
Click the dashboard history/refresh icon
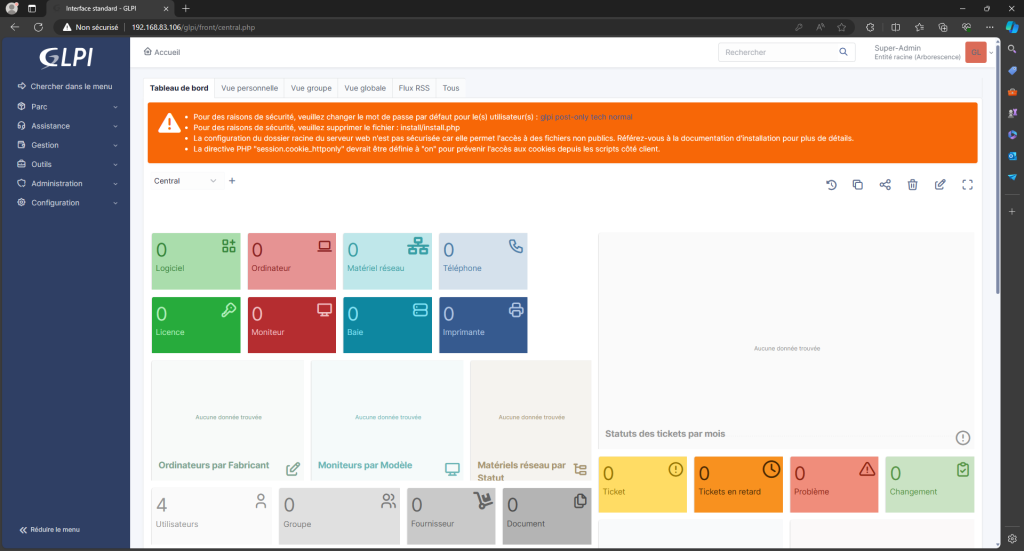[831, 185]
